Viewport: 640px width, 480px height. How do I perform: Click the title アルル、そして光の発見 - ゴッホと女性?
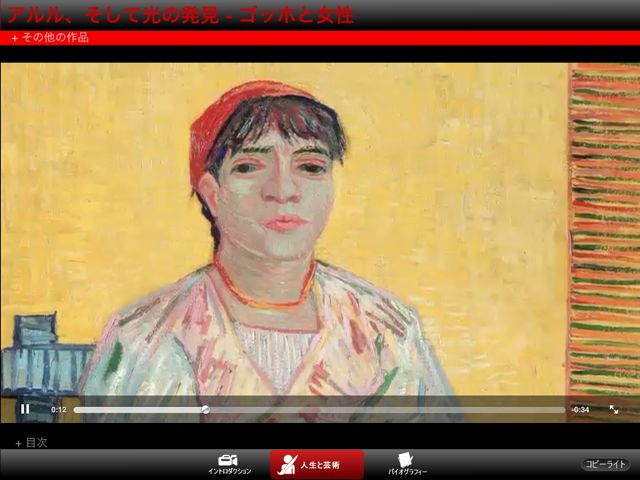(x=180, y=15)
